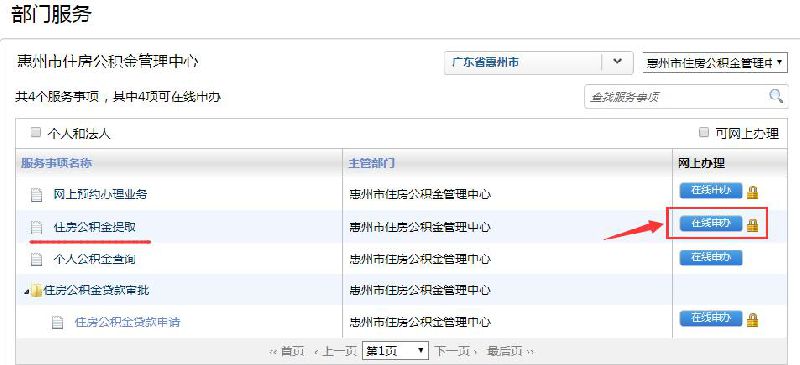Click the 主管部门 column header

pos(371,163)
